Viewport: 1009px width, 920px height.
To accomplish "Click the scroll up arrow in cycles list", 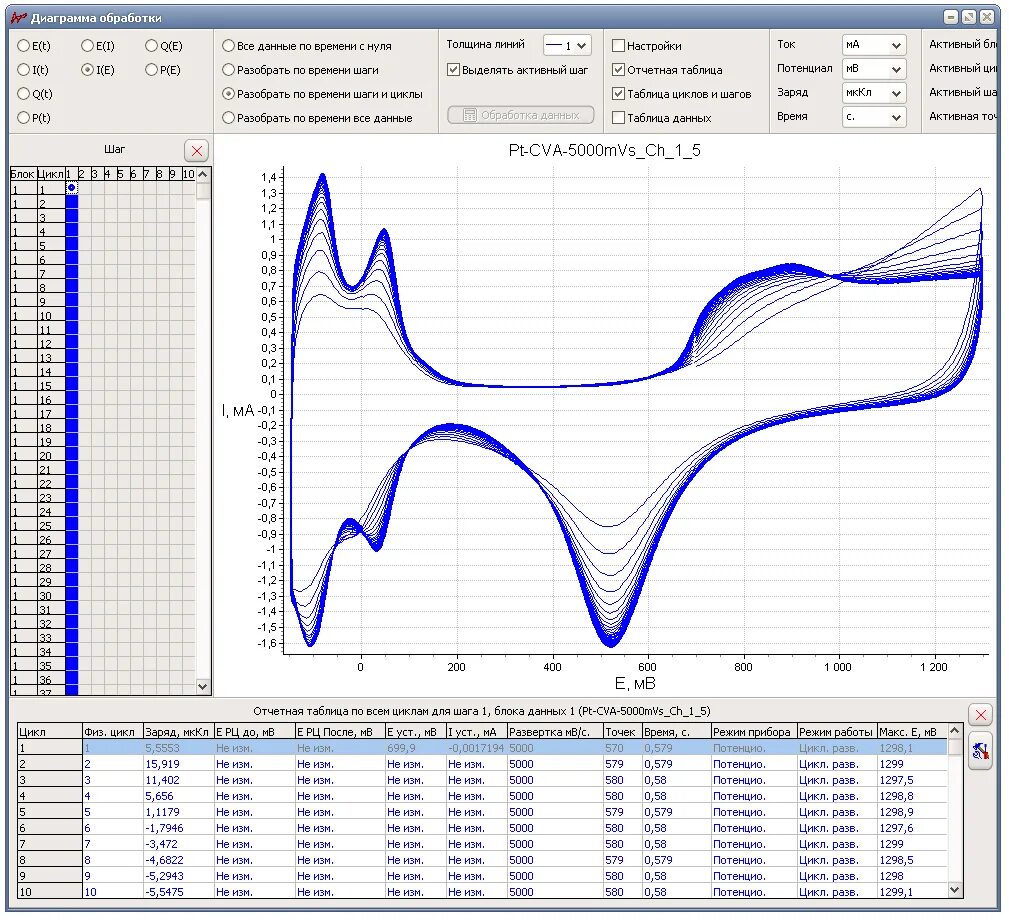I will [x=203, y=174].
